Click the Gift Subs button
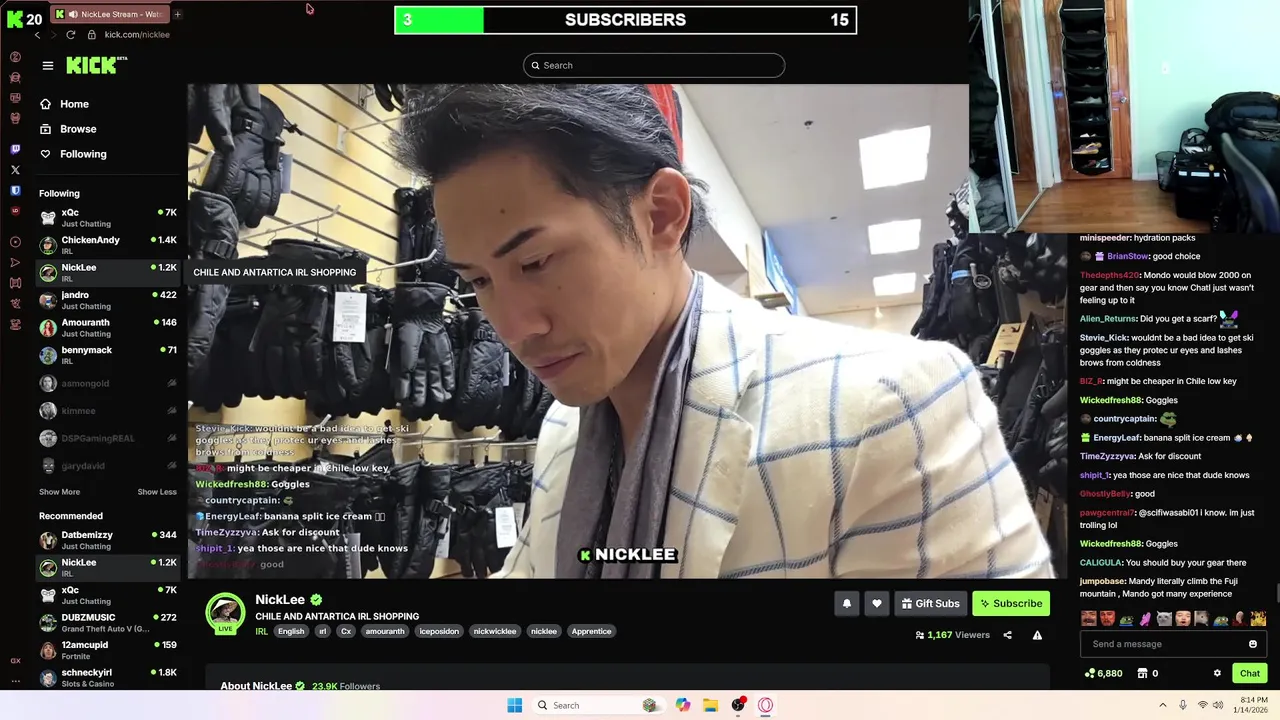The height and width of the screenshot is (720, 1280). click(x=930, y=603)
